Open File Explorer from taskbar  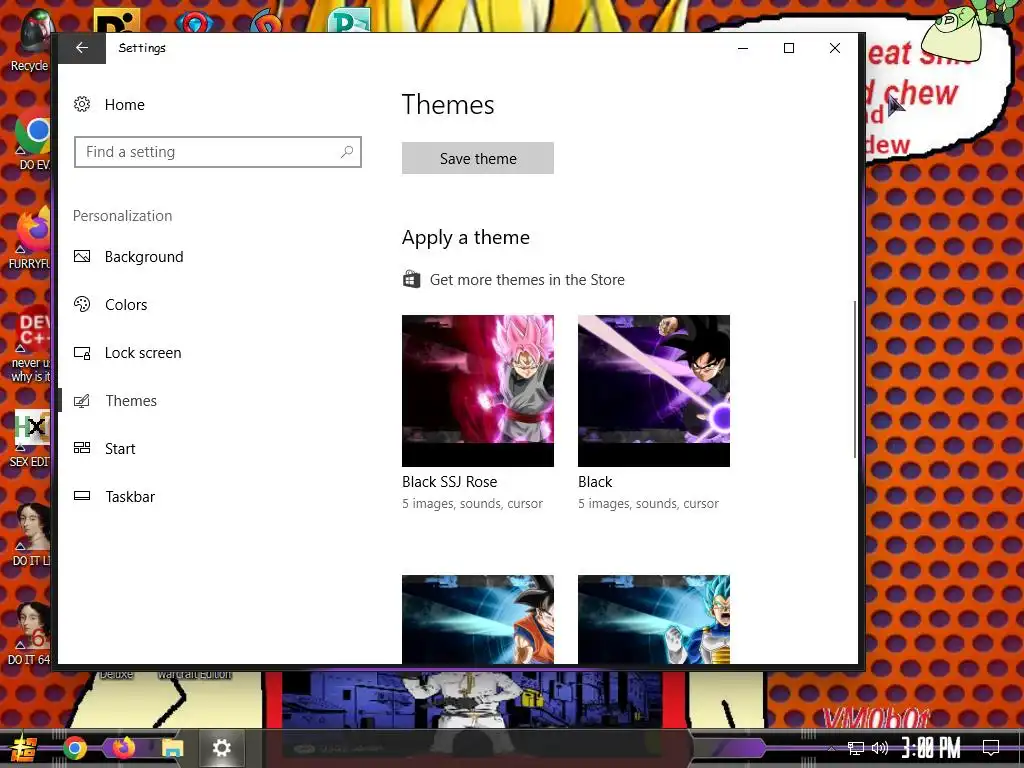pyautogui.click(x=172, y=748)
